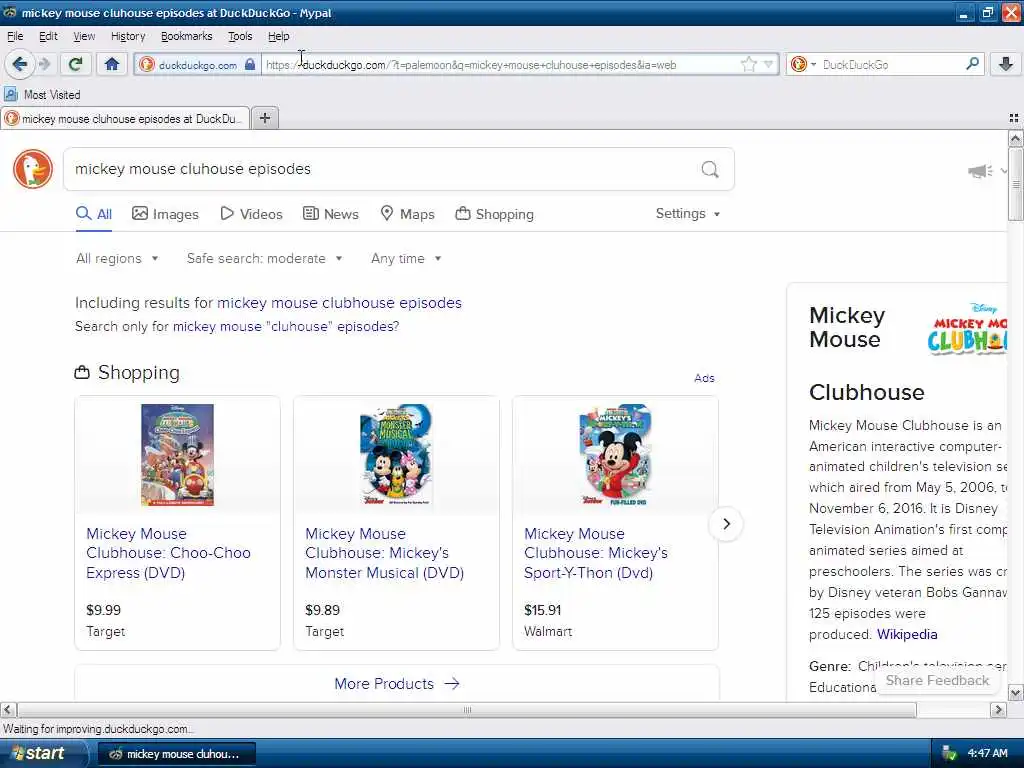Switch to the News results tab
1024x768 pixels.
click(330, 214)
